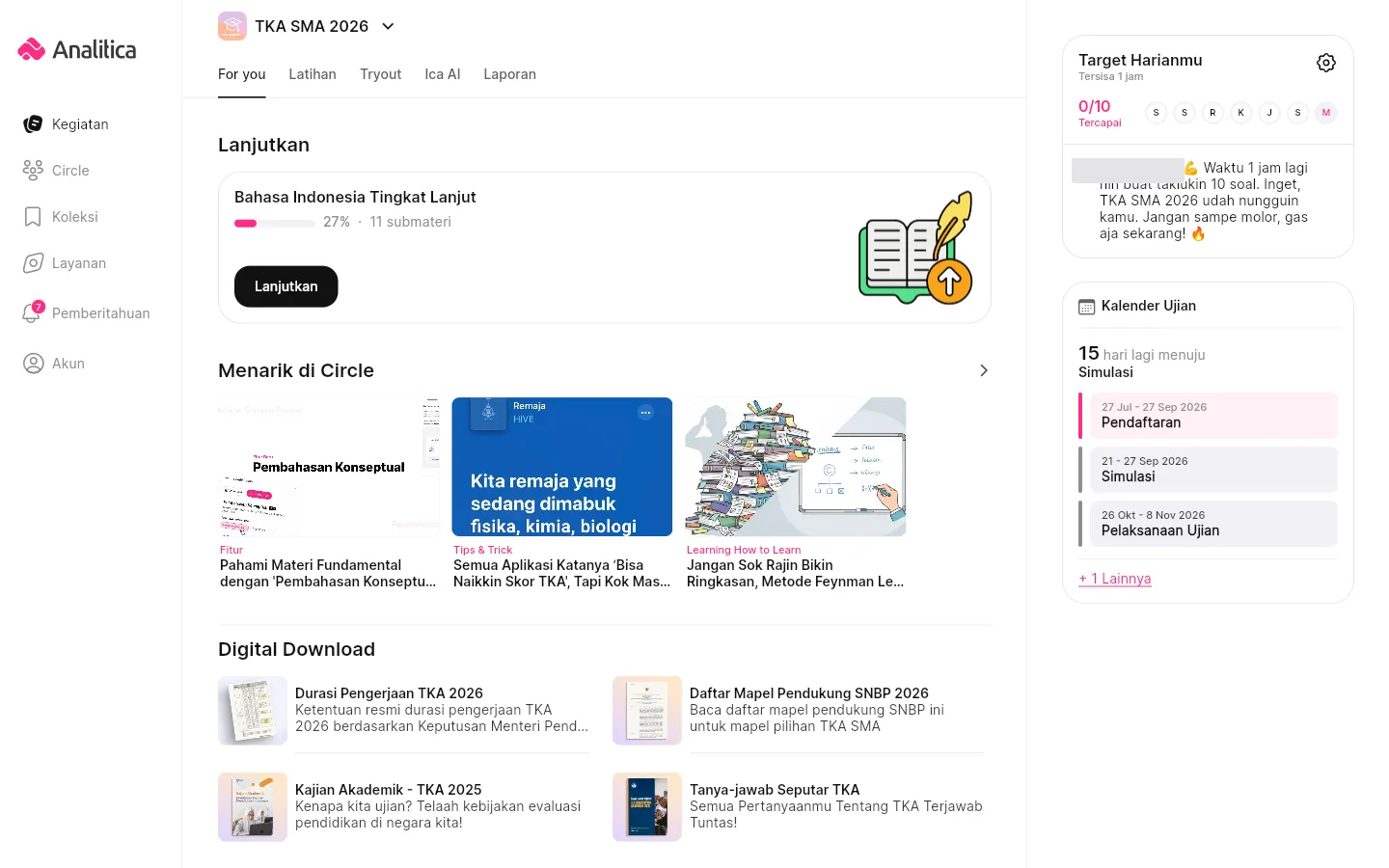Select the J day circle

pyautogui.click(x=1269, y=113)
